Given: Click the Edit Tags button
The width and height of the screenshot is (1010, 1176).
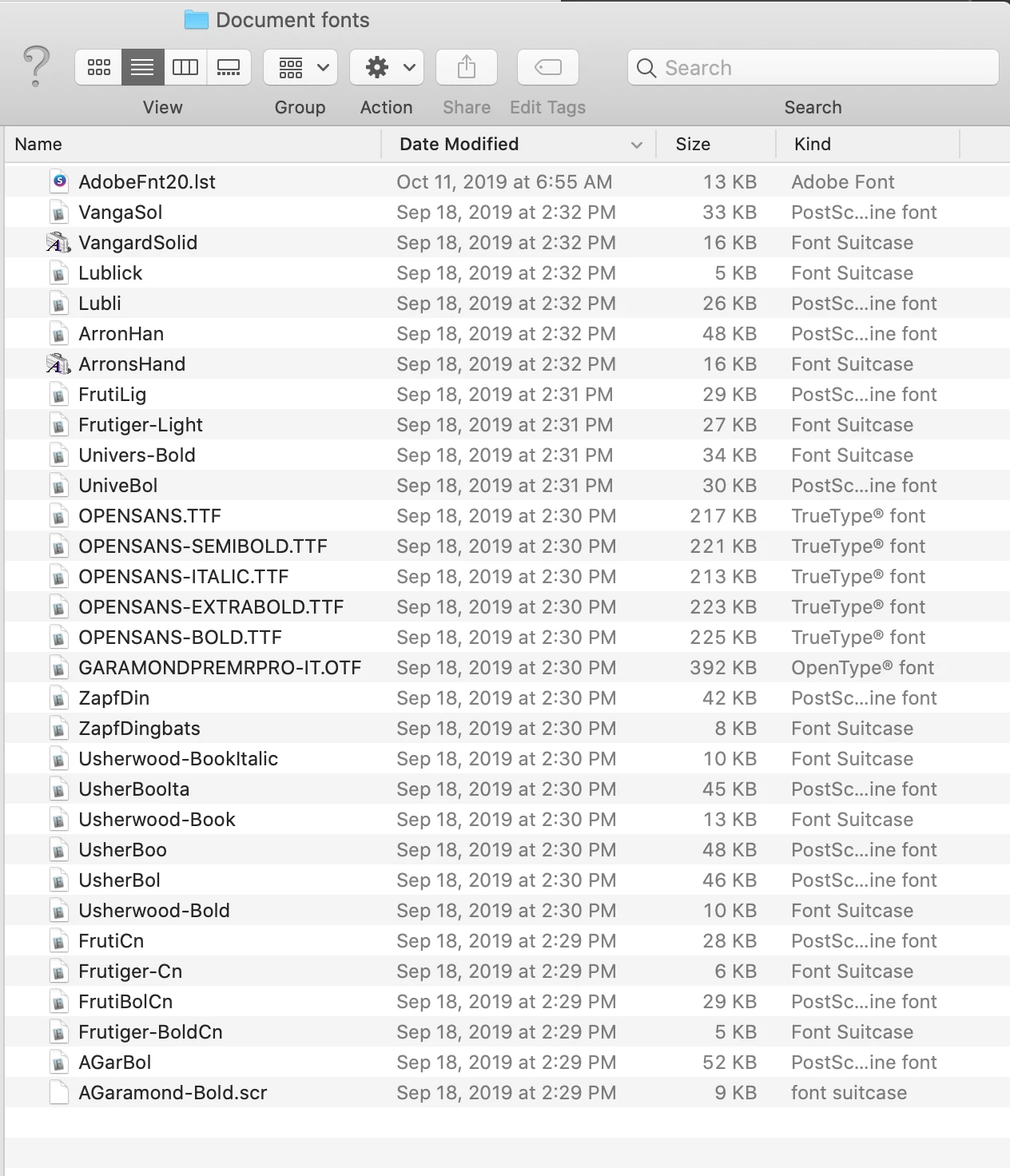Looking at the screenshot, I should click(548, 68).
